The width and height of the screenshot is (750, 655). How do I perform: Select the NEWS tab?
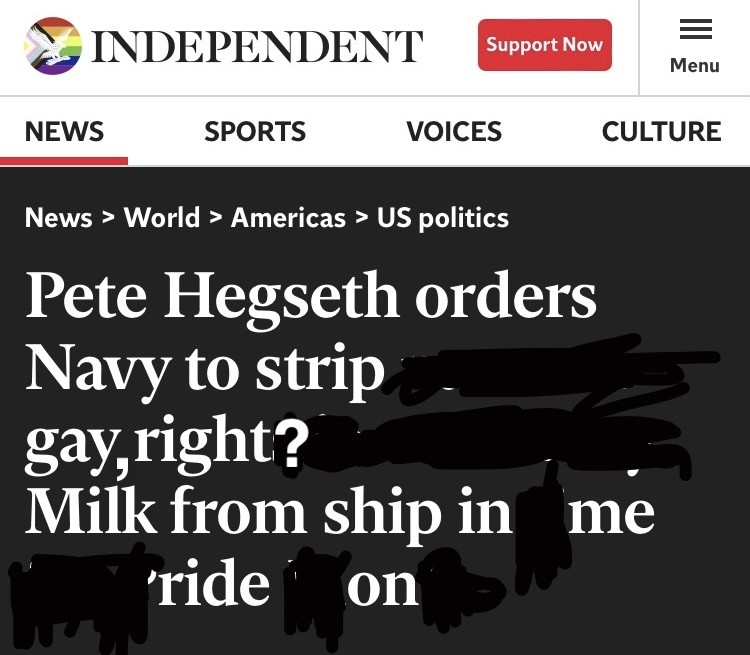point(64,131)
